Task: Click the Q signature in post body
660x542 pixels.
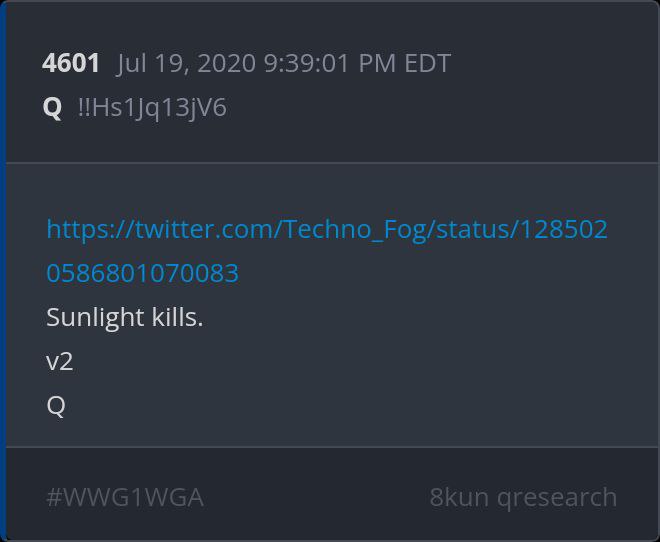Action: coord(56,406)
